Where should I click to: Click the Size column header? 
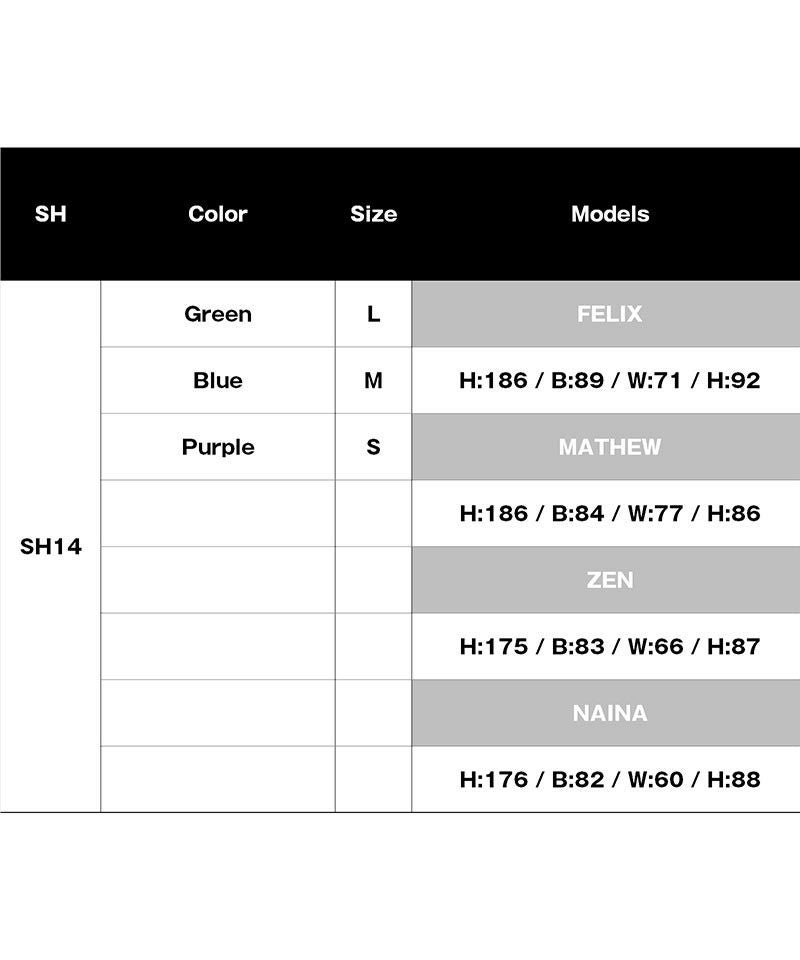373,214
